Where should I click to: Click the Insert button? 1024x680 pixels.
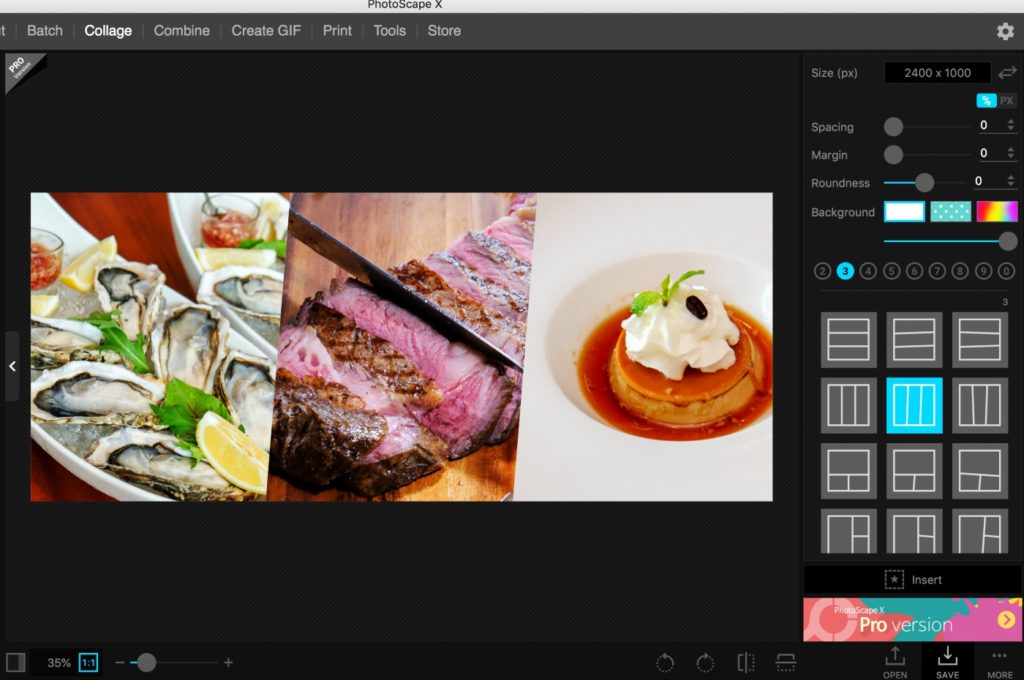click(912, 580)
